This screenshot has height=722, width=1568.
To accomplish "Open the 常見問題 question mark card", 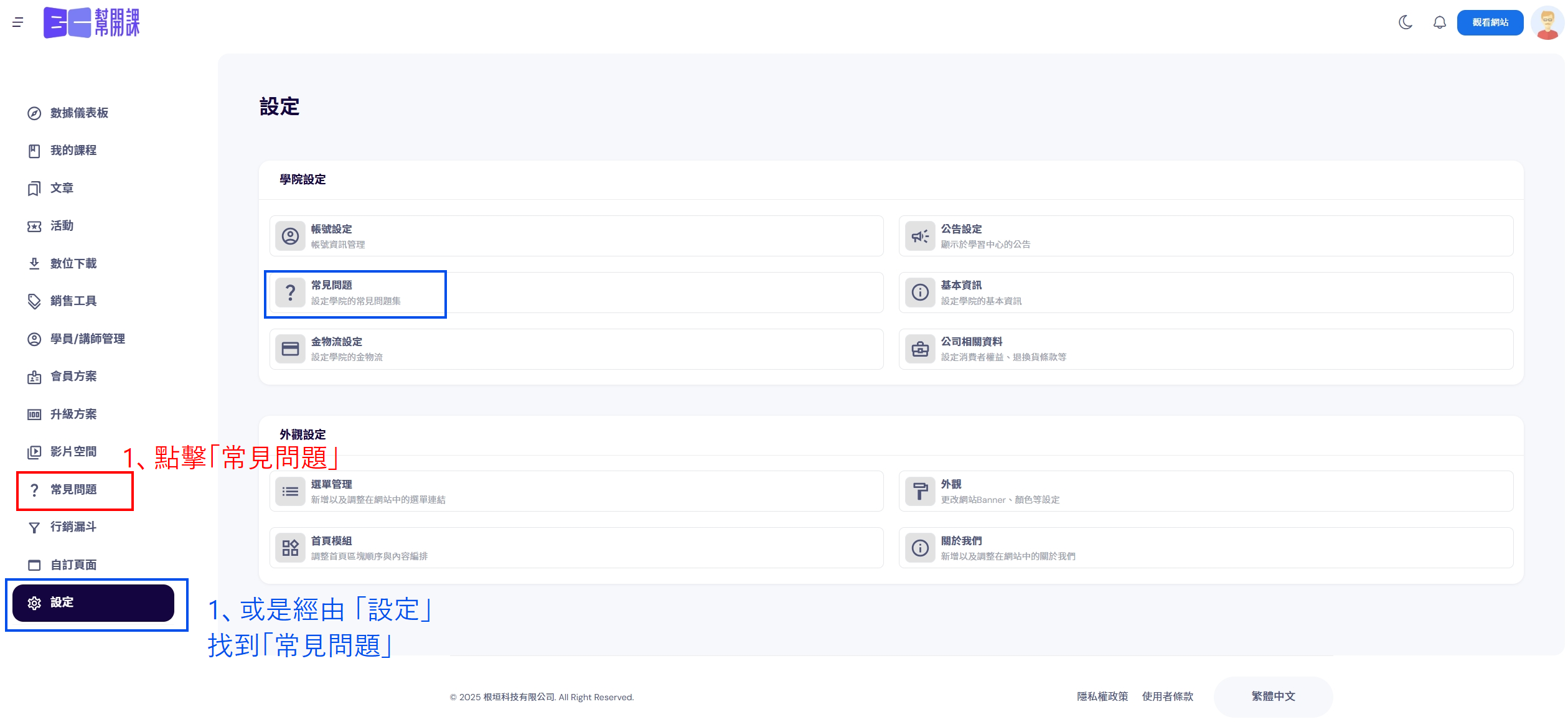I will point(290,293).
